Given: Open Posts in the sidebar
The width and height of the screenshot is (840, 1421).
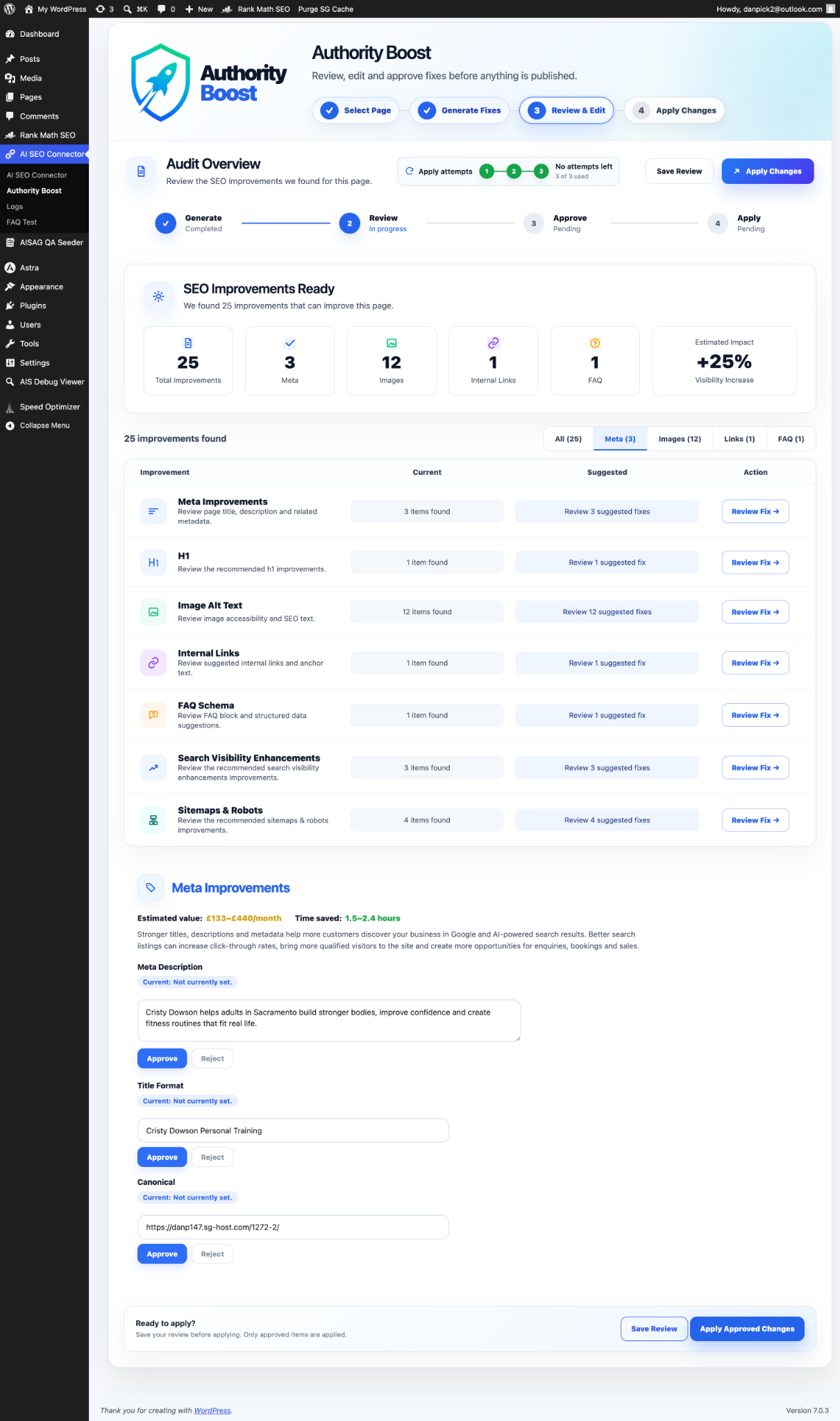Looking at the screenshot, I should pyautogui.click(x=44, y=59).
